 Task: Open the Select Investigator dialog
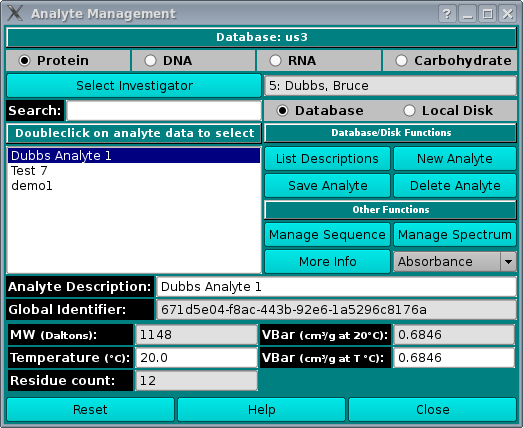tap(134, 86)
